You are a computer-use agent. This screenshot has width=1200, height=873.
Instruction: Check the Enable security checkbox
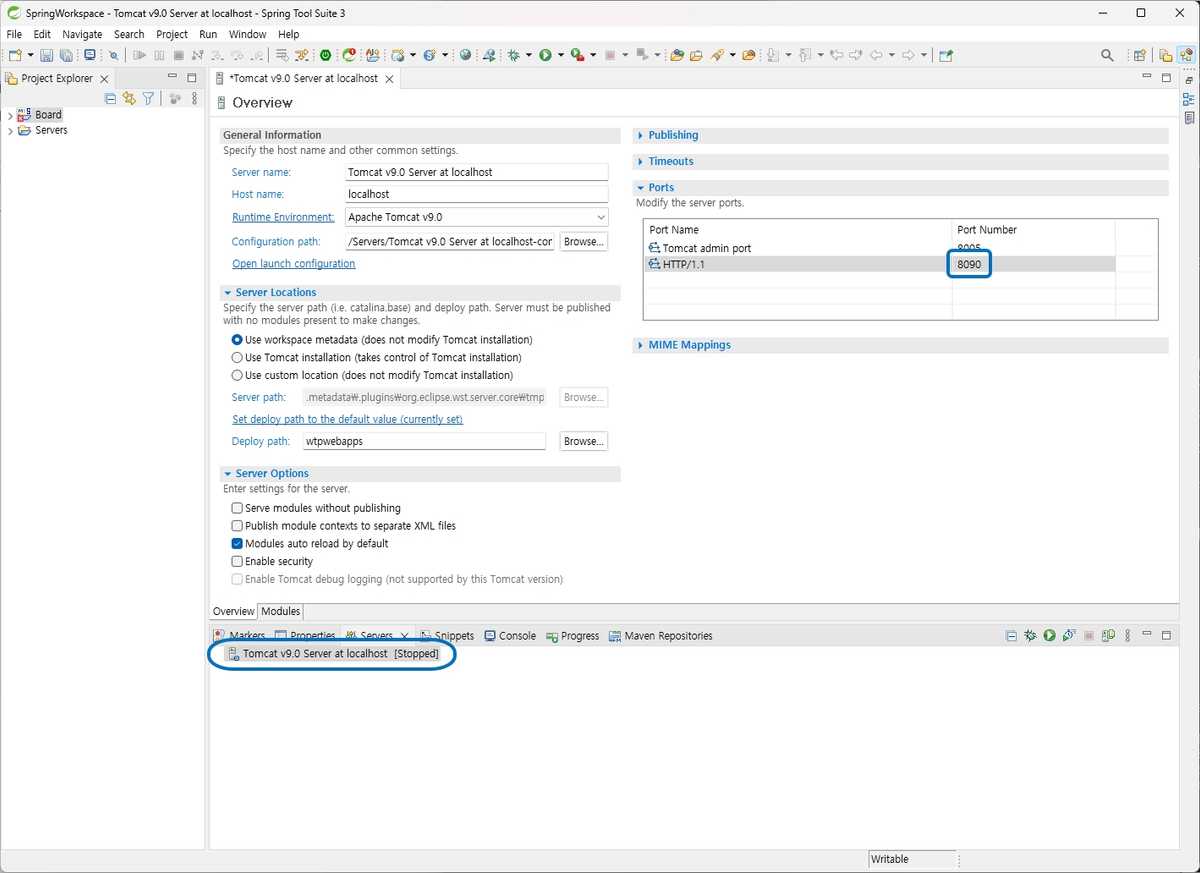click(237, 562)
